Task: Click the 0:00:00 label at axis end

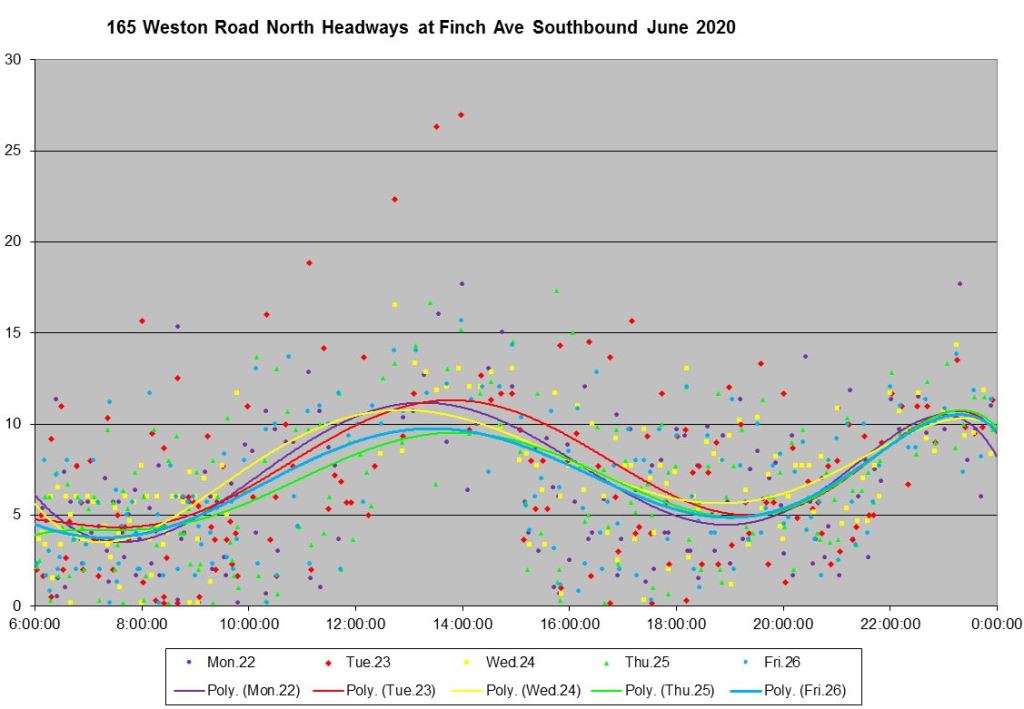Action: point(996,621)
